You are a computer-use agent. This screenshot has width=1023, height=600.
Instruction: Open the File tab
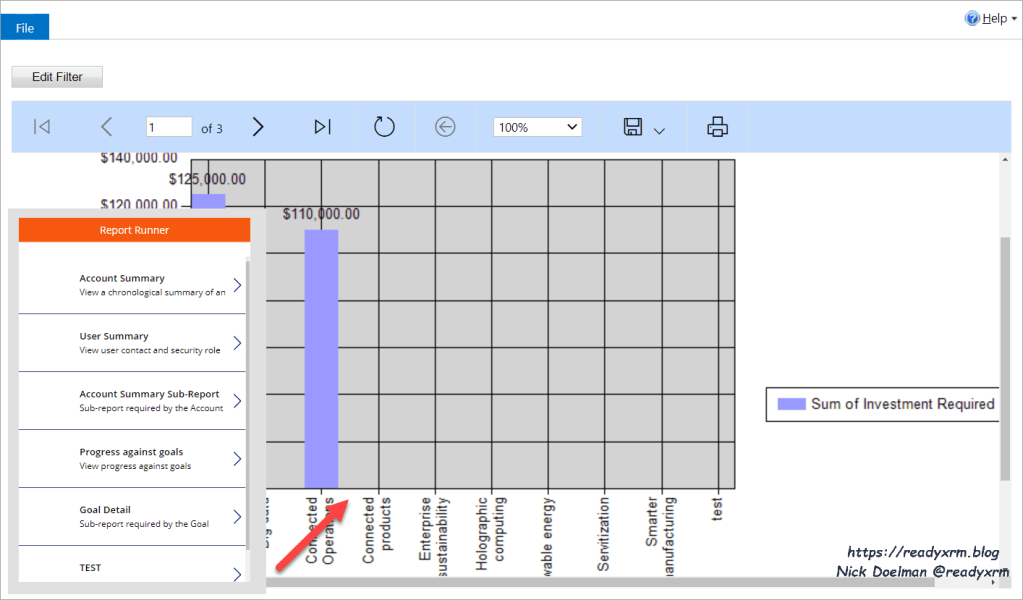click(x=25, y=28)
